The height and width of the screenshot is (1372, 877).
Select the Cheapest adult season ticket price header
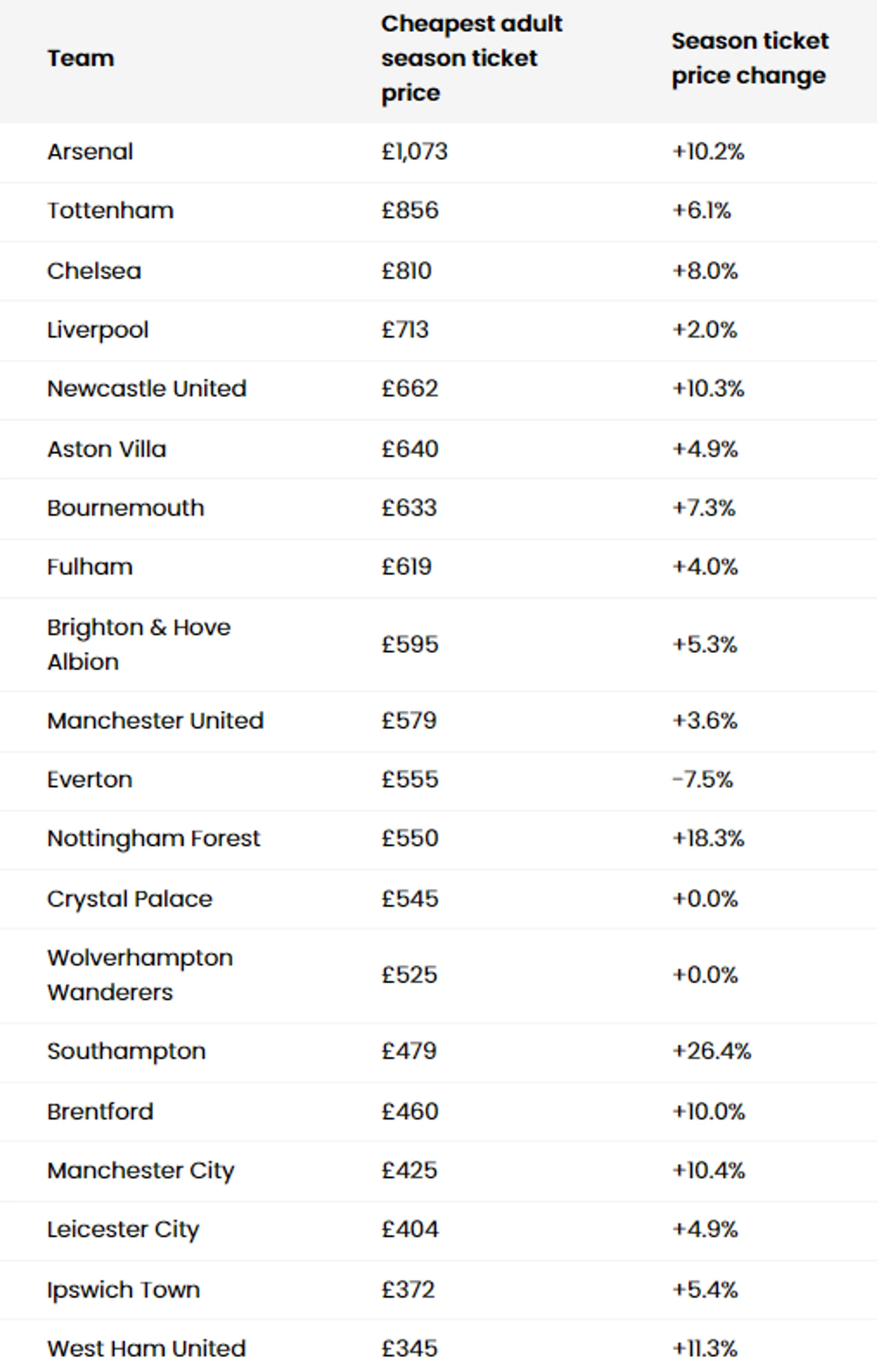472,58
